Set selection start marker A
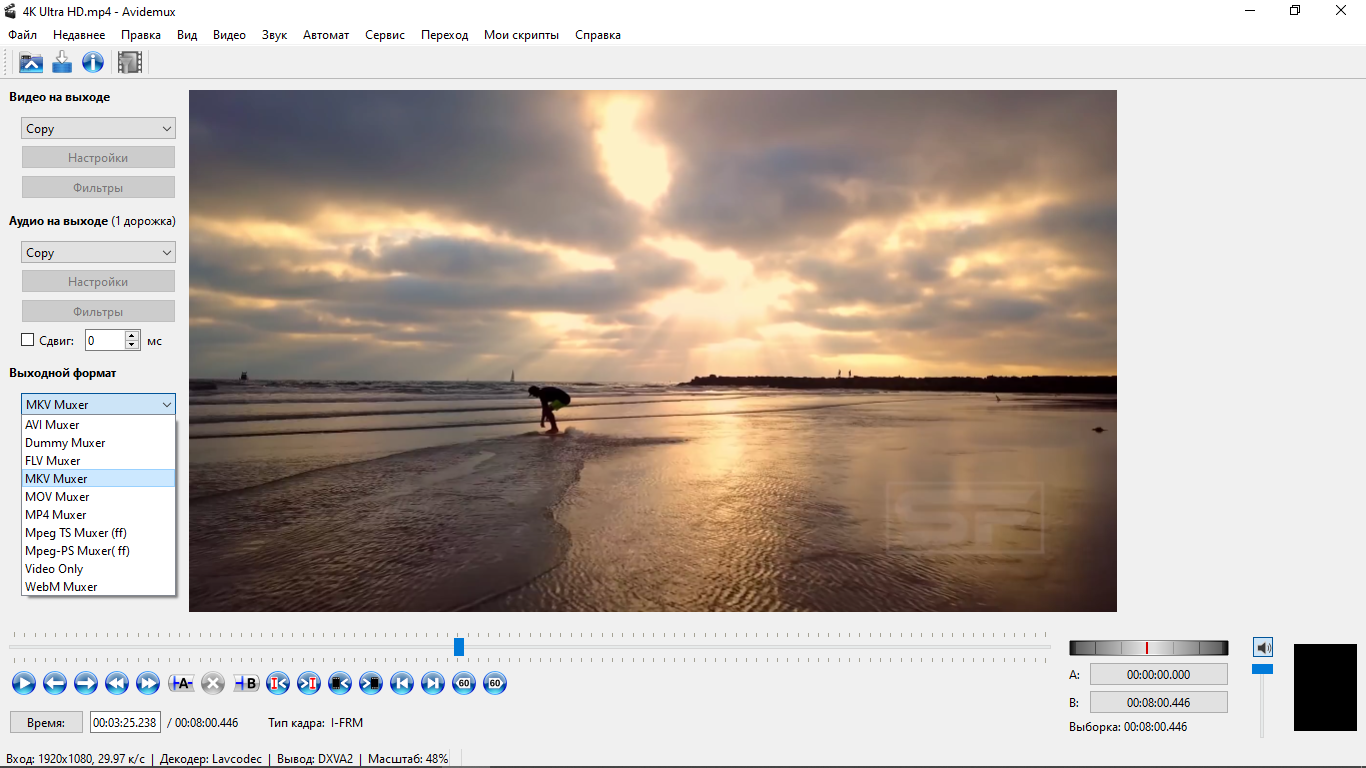Screen dimensions: 1366x768 point(181,683)
